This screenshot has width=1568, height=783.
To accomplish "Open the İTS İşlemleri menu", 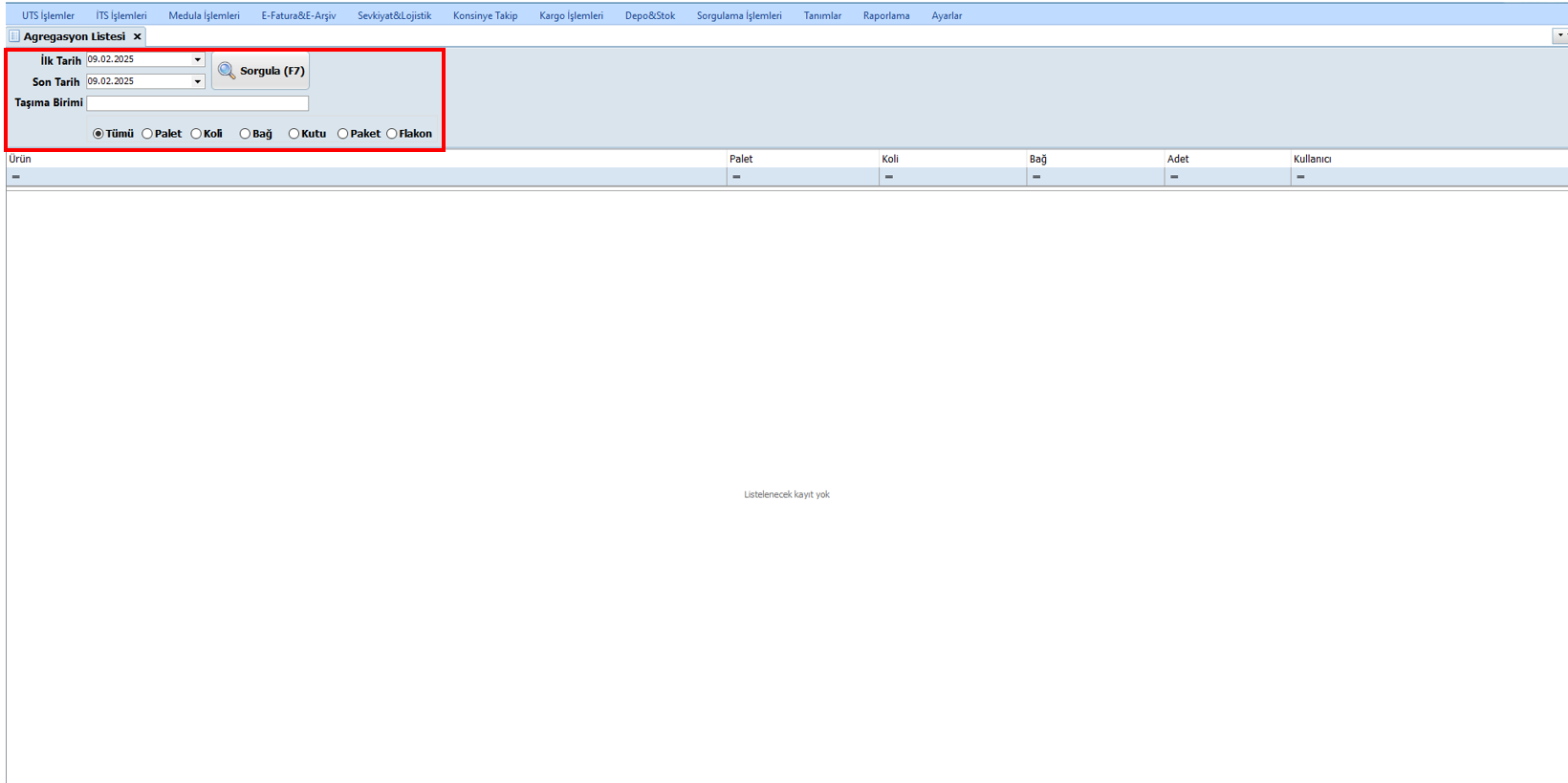I will tap(121, 15).
